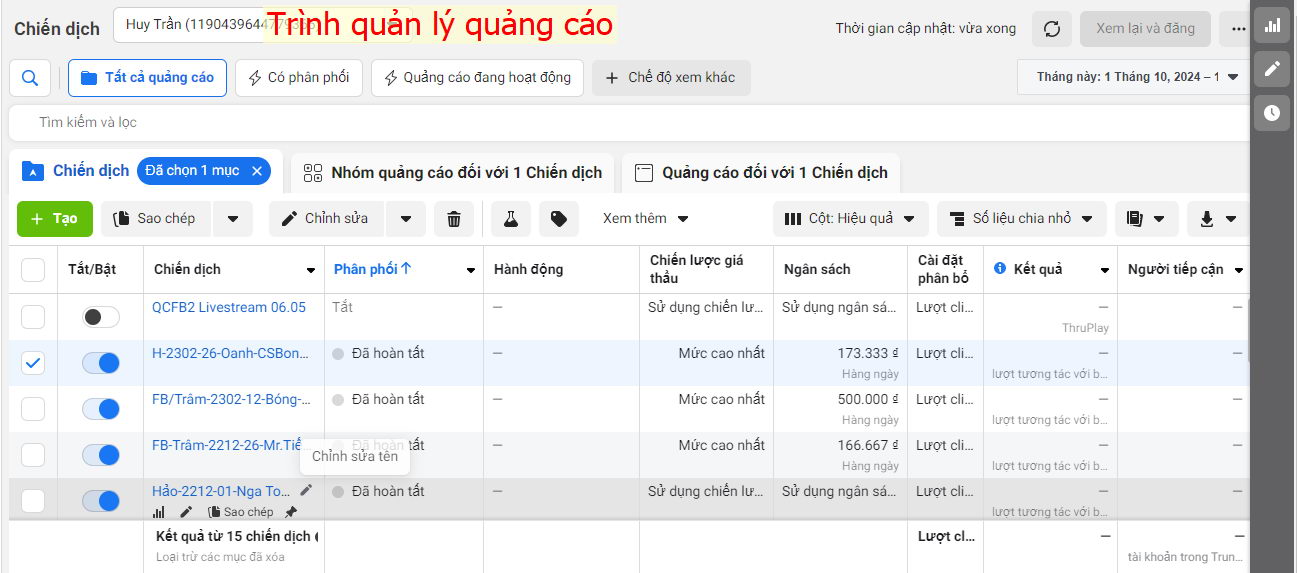The width and height of the screenshot is (1297, 573).
Task: Open Chiến dịch column header menu arrow
Action: click(x=311, y=270)
